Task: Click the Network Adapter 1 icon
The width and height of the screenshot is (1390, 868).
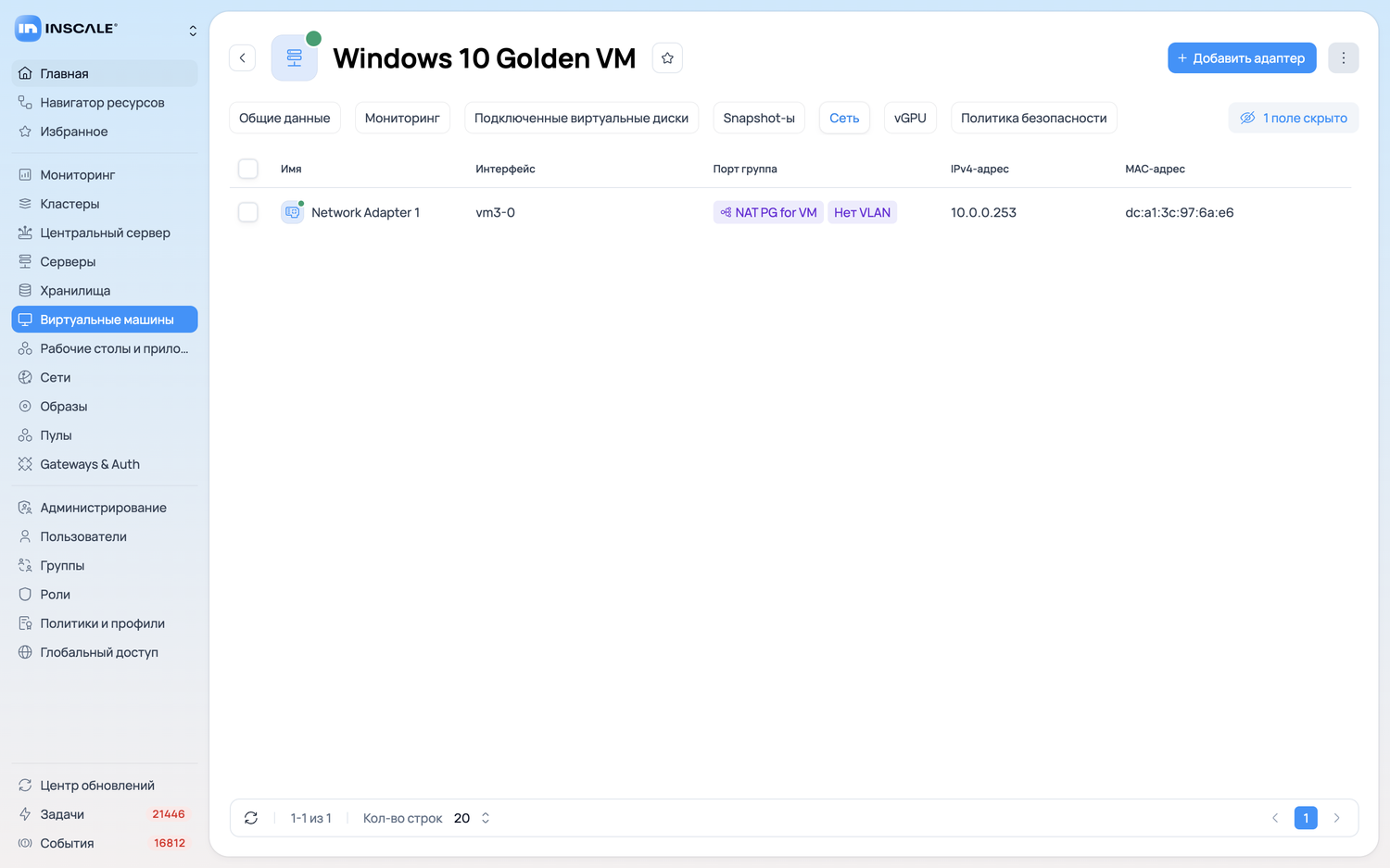Action: [293, 212]
